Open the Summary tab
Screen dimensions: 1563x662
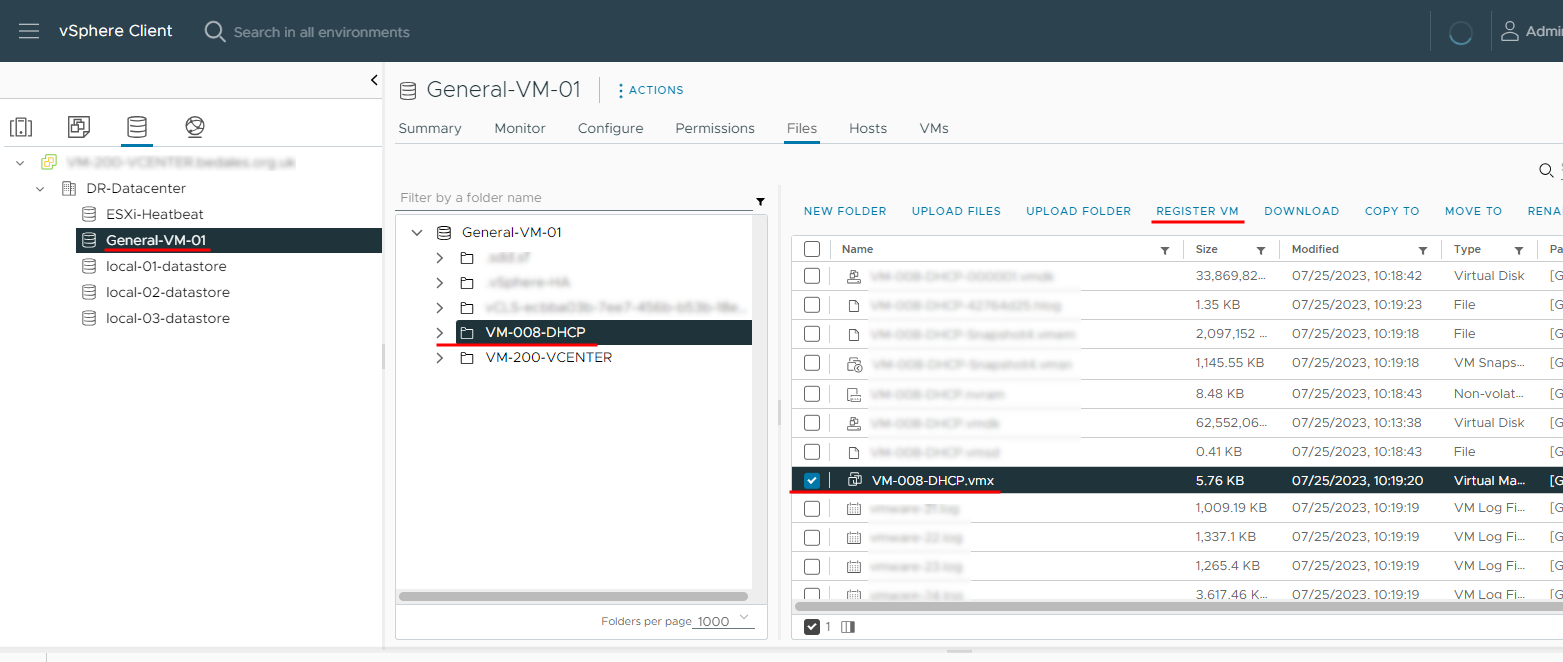pyautogui.click(x=430, y=128)
